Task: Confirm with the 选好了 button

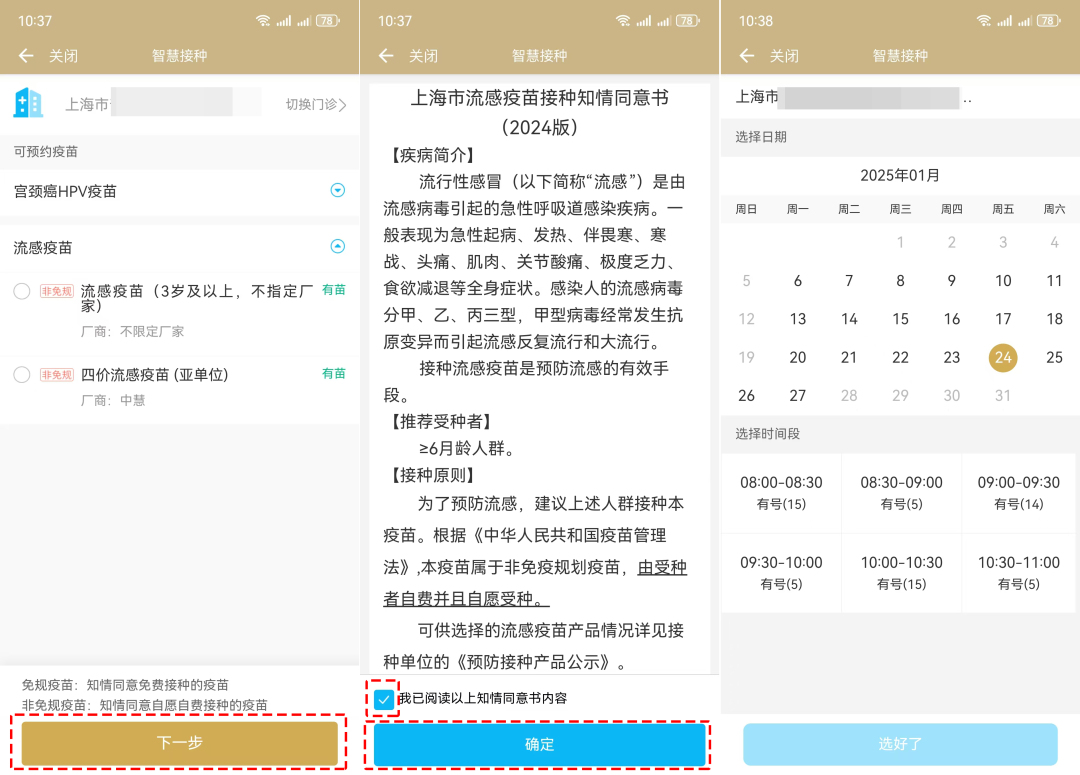Action: click(x=900, y=744)
